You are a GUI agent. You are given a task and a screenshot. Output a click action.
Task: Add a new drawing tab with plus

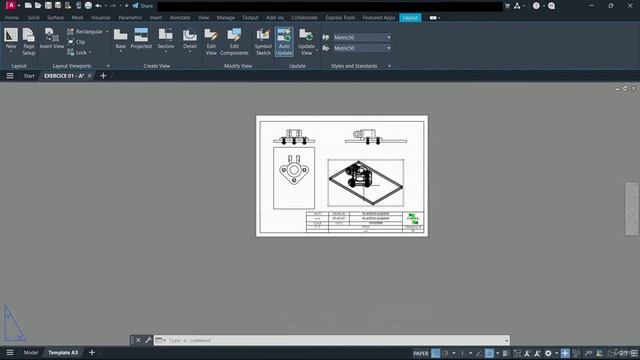[x=103, y=76]
